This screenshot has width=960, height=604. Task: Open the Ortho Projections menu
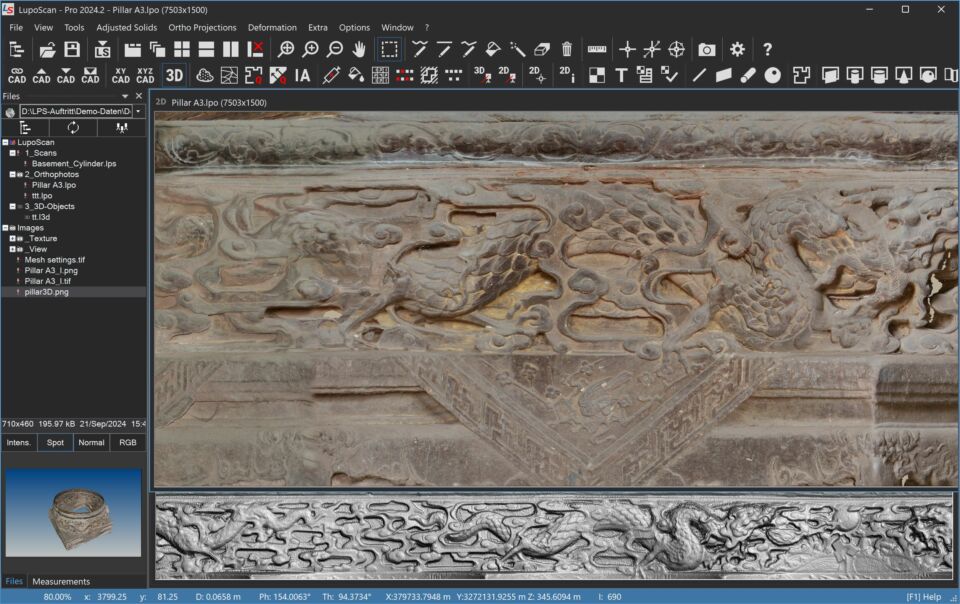tap(202, 27)
